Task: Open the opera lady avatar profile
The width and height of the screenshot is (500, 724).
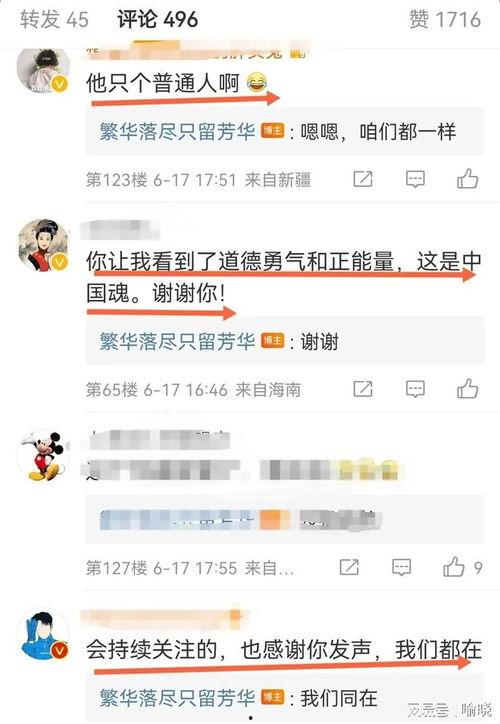Action: pyautogui.click(x=42, y=245)
